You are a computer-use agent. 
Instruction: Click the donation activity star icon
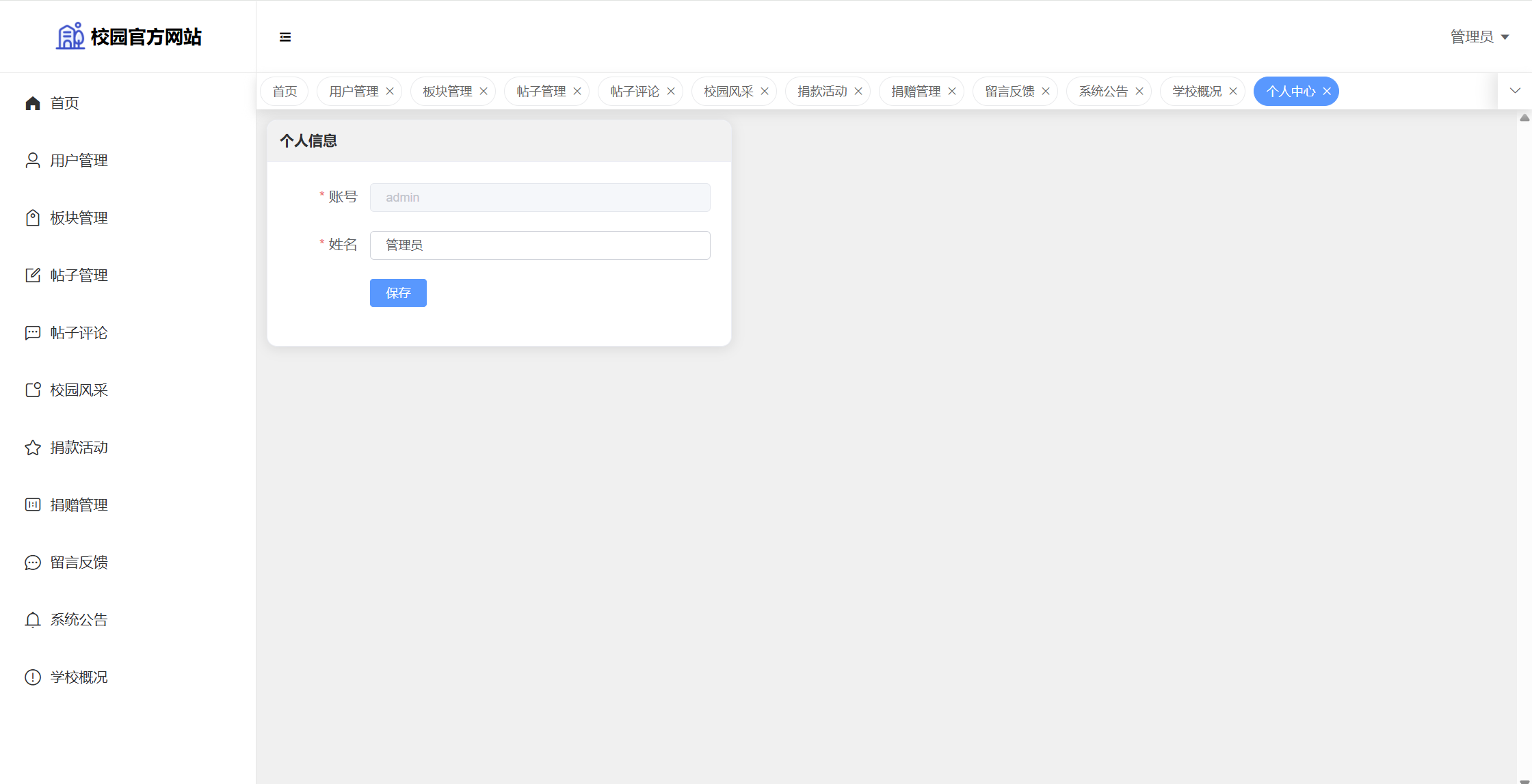(x=33, y=448)
